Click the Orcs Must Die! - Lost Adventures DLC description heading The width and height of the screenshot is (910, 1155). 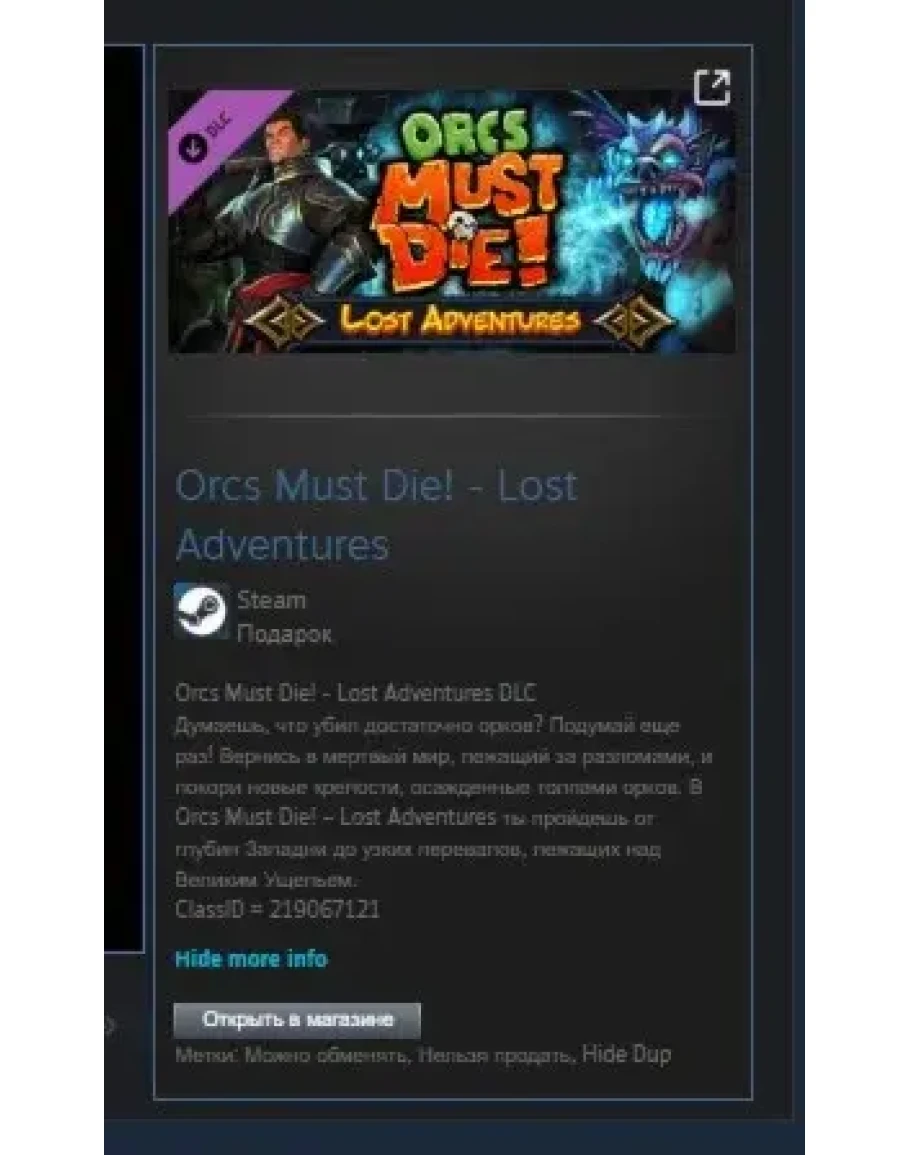point(355,692)
